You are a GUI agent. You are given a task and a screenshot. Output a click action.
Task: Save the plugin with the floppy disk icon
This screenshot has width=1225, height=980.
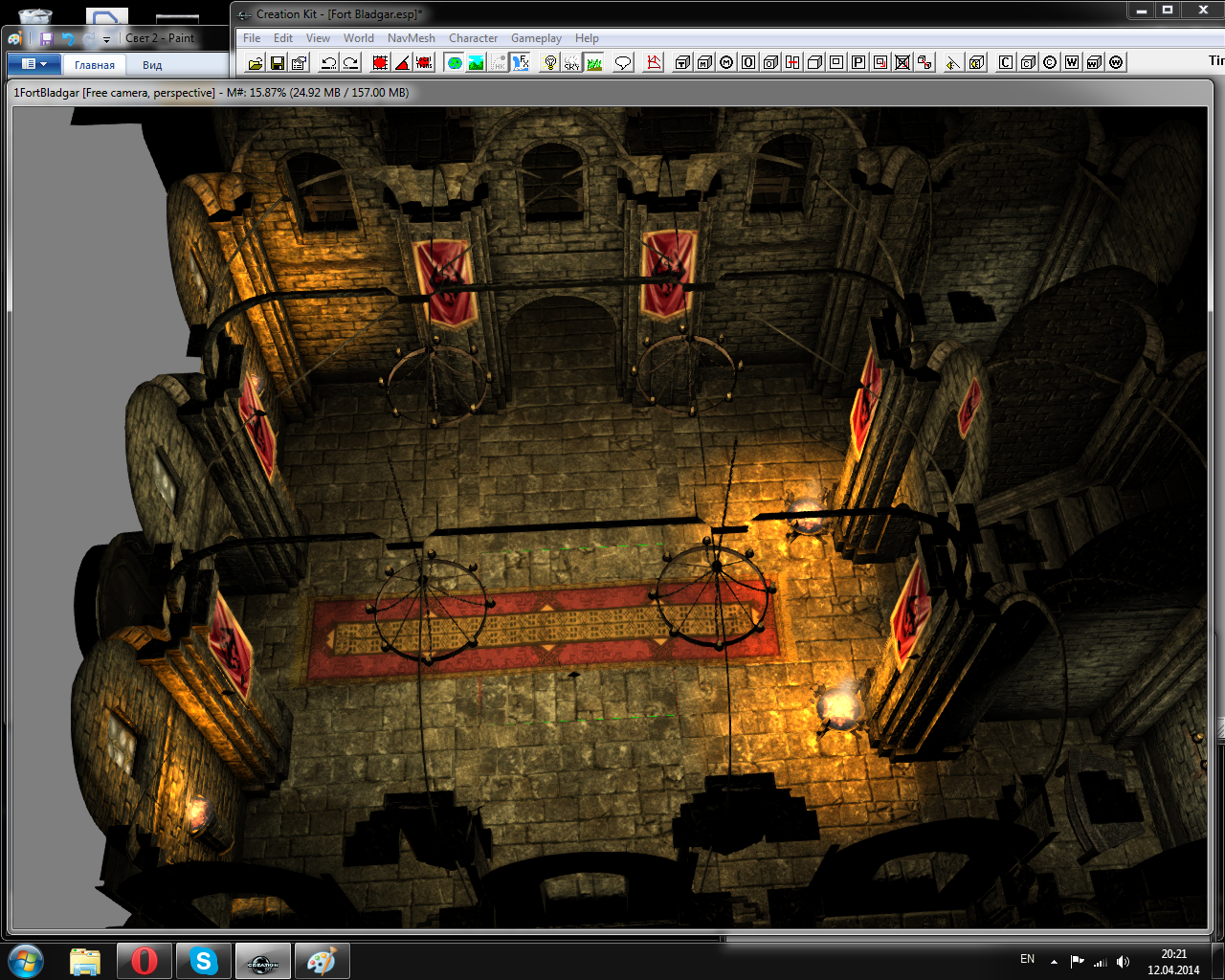pos(278,62)
